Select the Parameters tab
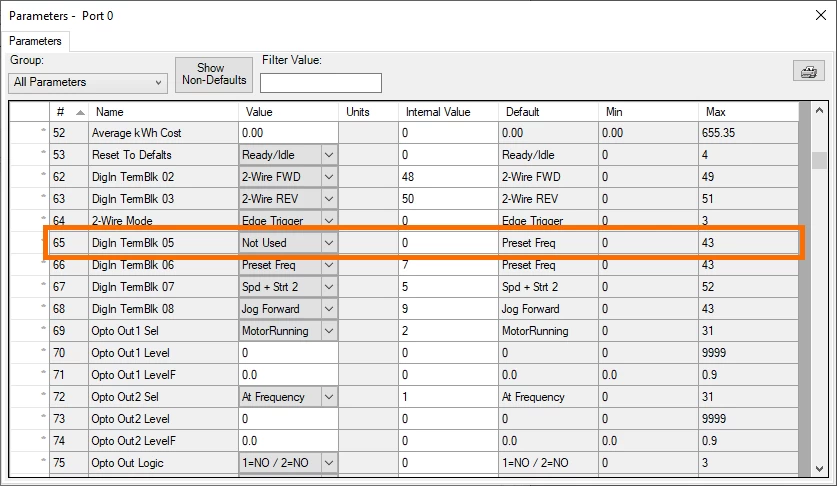 tap(35, 41)
